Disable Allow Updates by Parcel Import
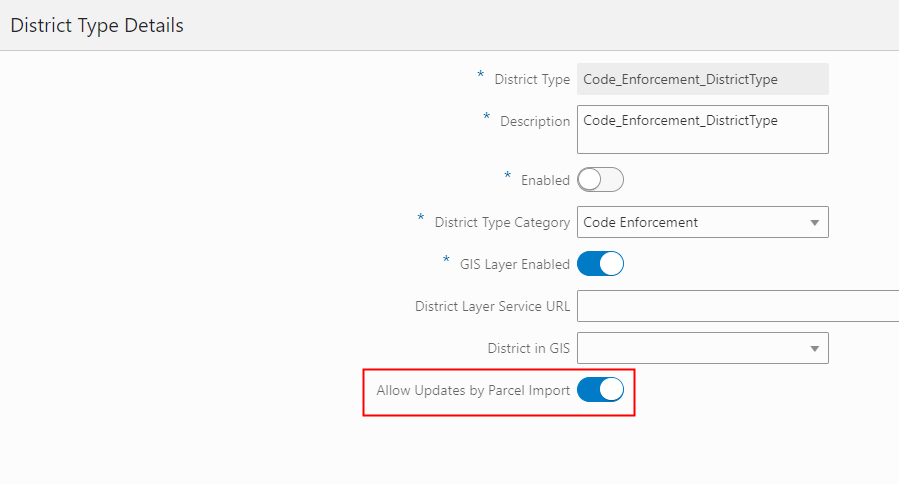The image size is (899, 484). tap(600, 390)
